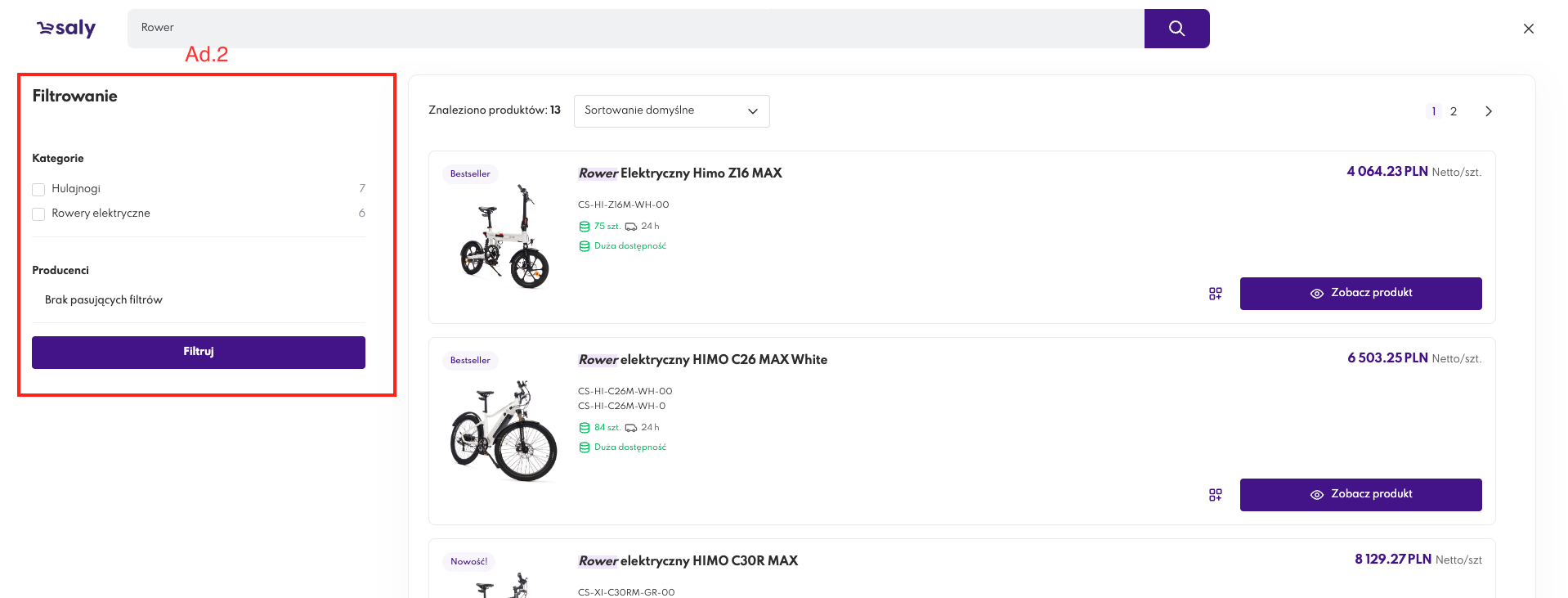Image resolution: width=1568 pixels, height=598 pixels.
Task: Open Rower elektryczny HIMO C26 MAX White
Action: pos(702,360)
